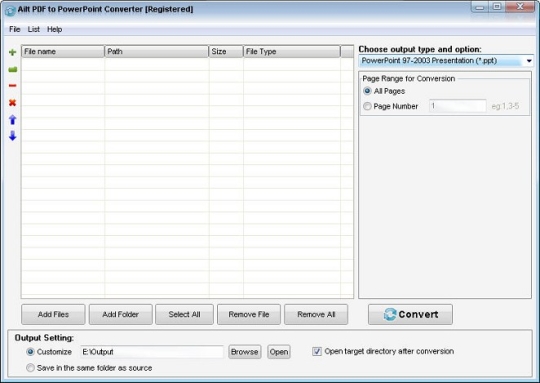Click the Add Folder button
Image resolution: width=540 pixels, height=383 pixels.
[121, 314]
